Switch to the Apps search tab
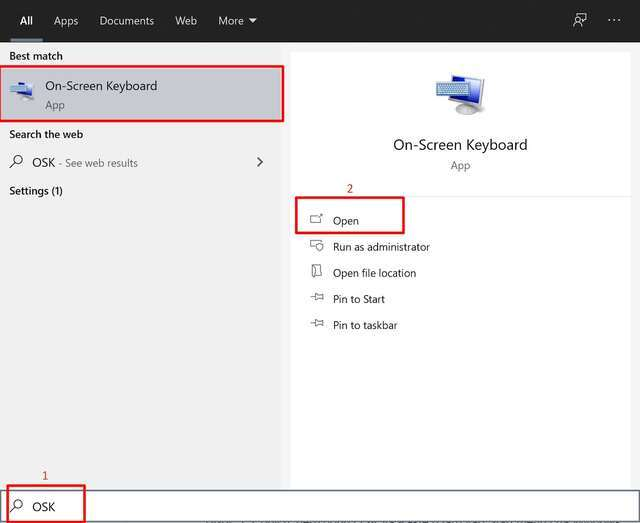The width and height of the screenshot is (640, 523). coord(66,21)
